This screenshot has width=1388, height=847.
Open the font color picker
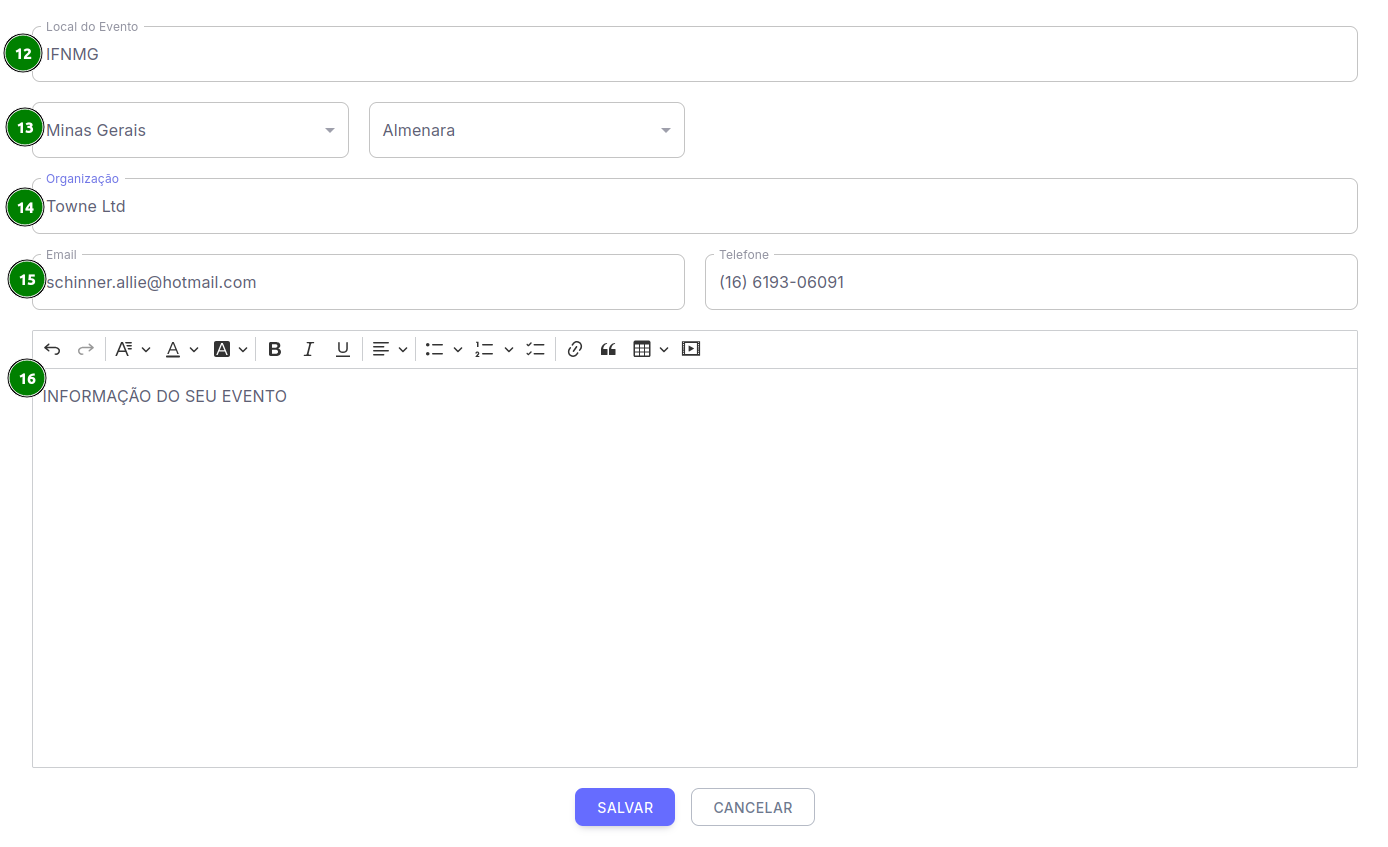click(181, 349)
